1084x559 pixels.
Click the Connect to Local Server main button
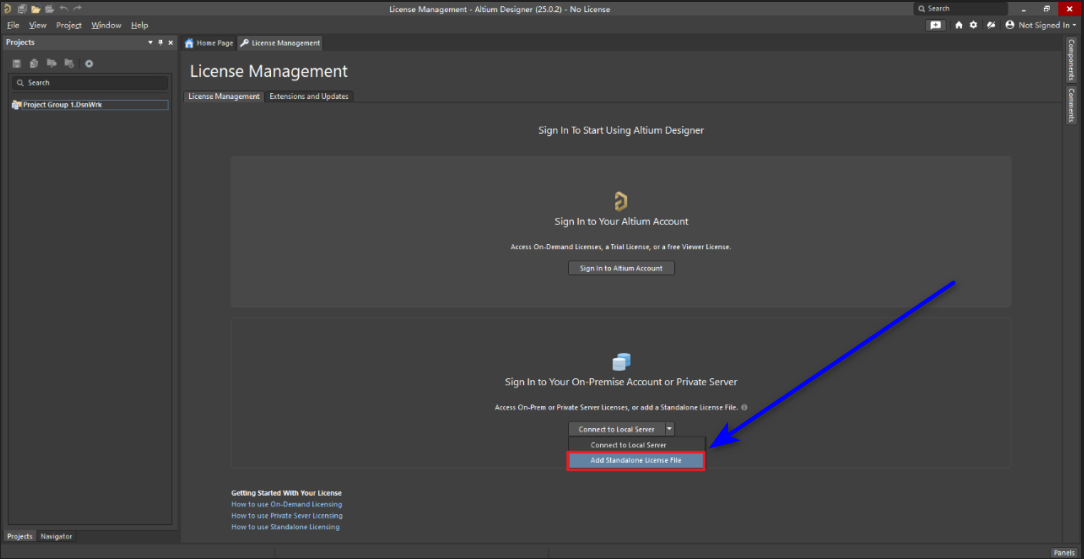tap(616, 429)
